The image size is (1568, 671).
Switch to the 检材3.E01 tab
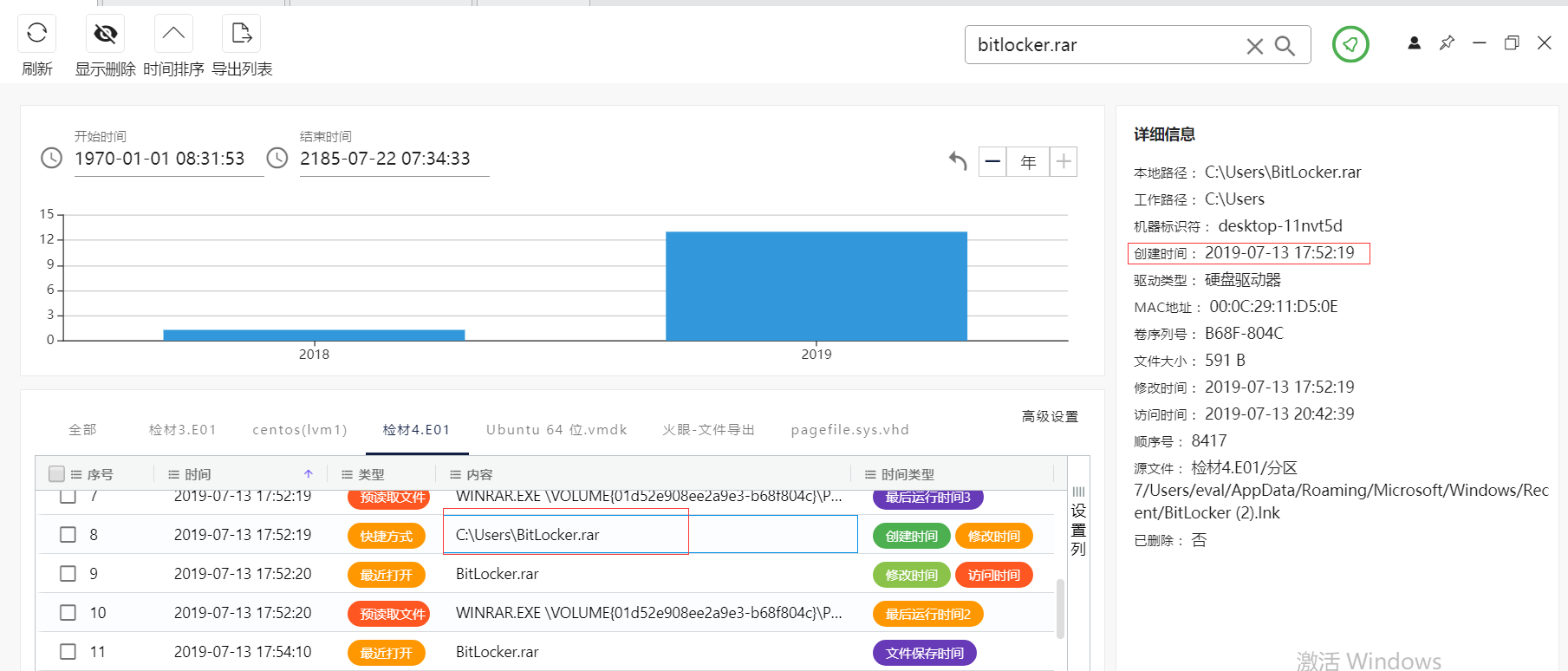click(x=182, y=430)
